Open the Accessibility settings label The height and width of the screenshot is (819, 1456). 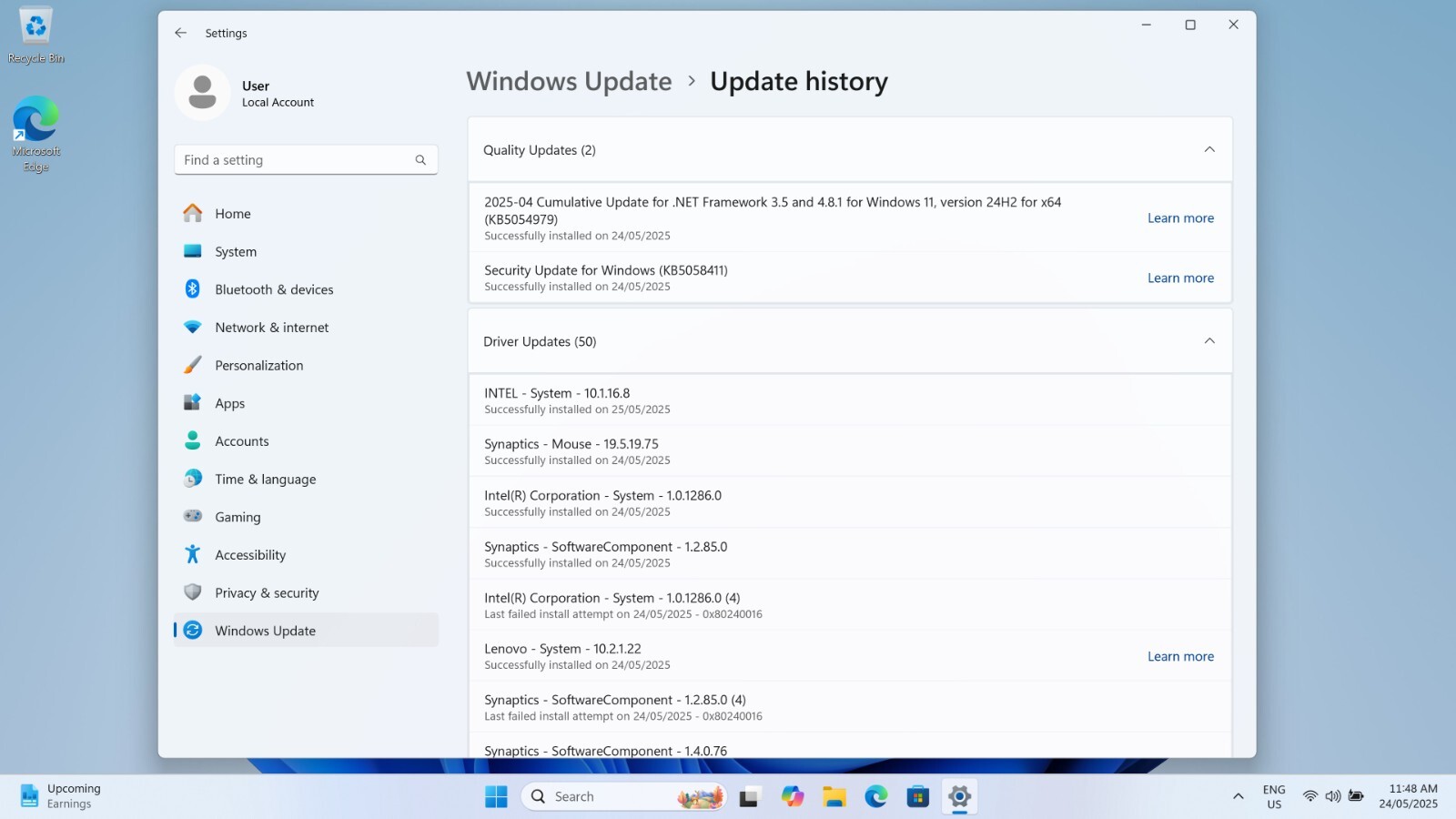(250, 555)
